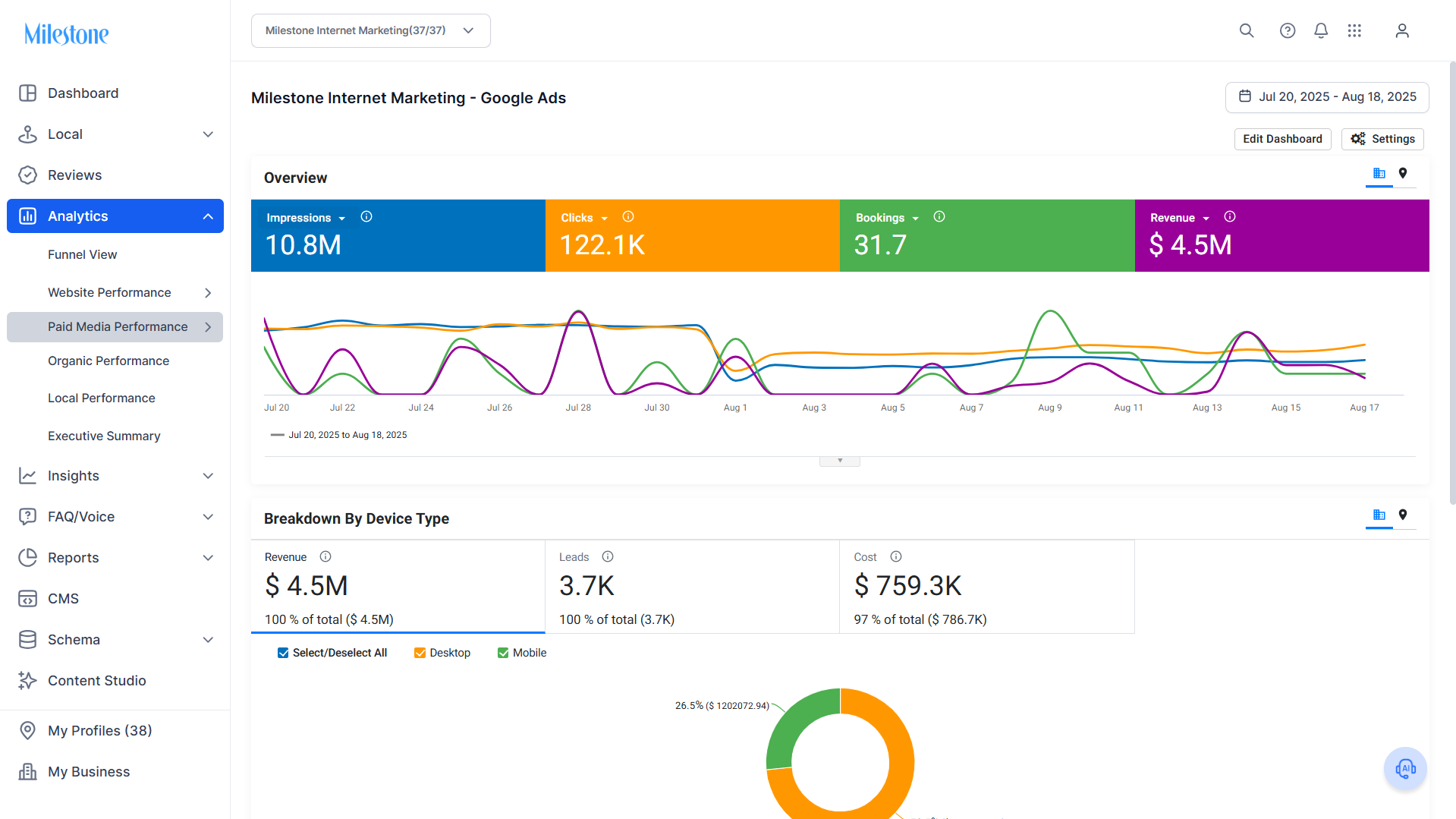Uncheck the Mobile checkbox
This screenshot has width=1456, height=819.
click(503, 654)
